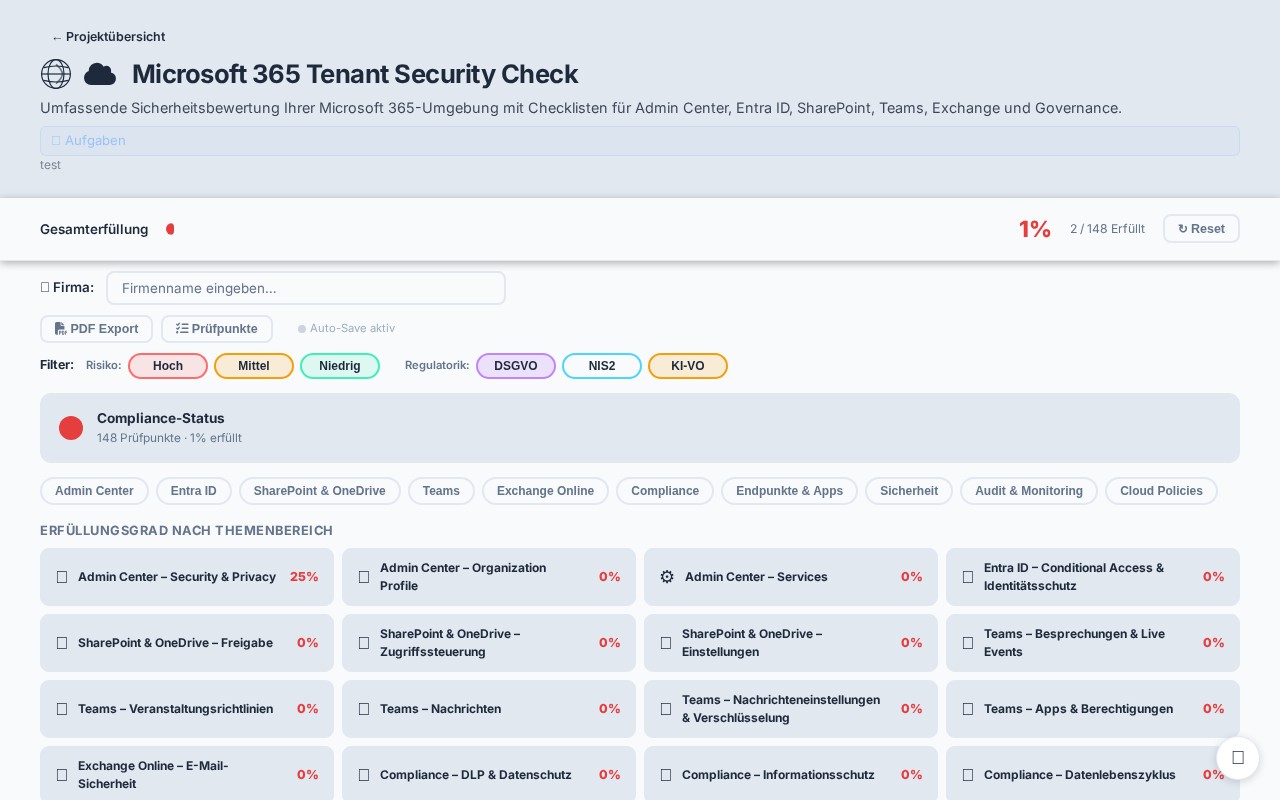
Task: Click the icon in the Compliance – Informationsschutz card
Action: (x=666, y=775)
